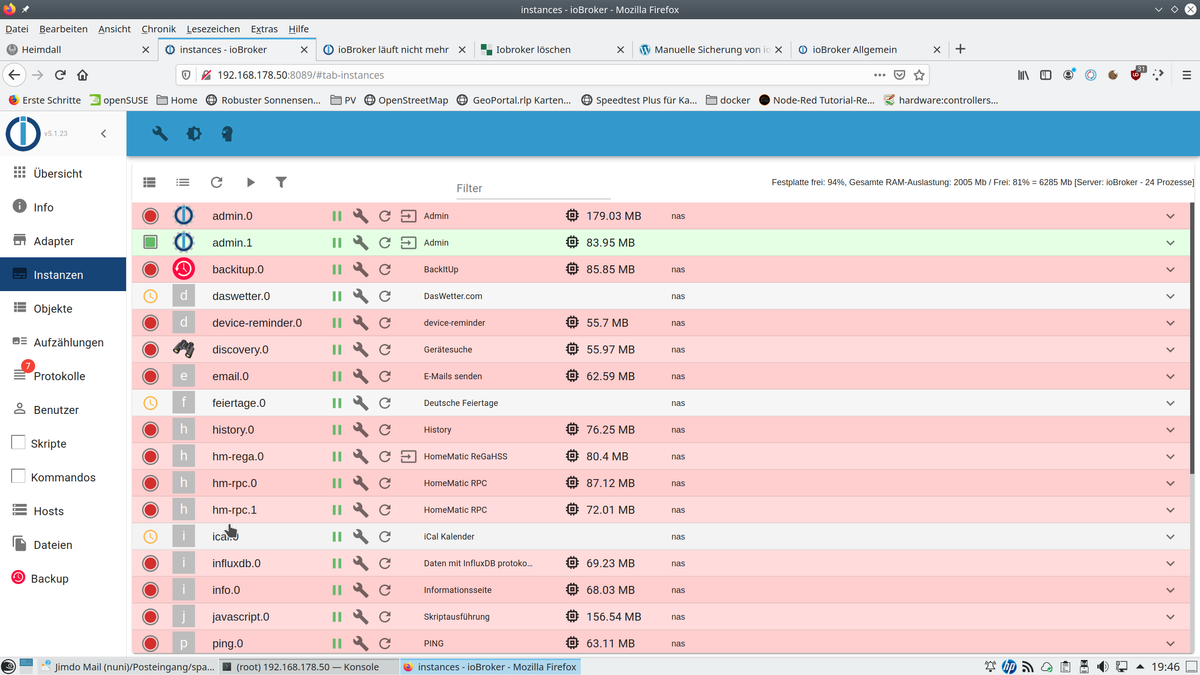Image resolution: width=1200 pixels, height=675 pixels.
Task: Open the Lesezeichen menu
Action: click(213, 29)
